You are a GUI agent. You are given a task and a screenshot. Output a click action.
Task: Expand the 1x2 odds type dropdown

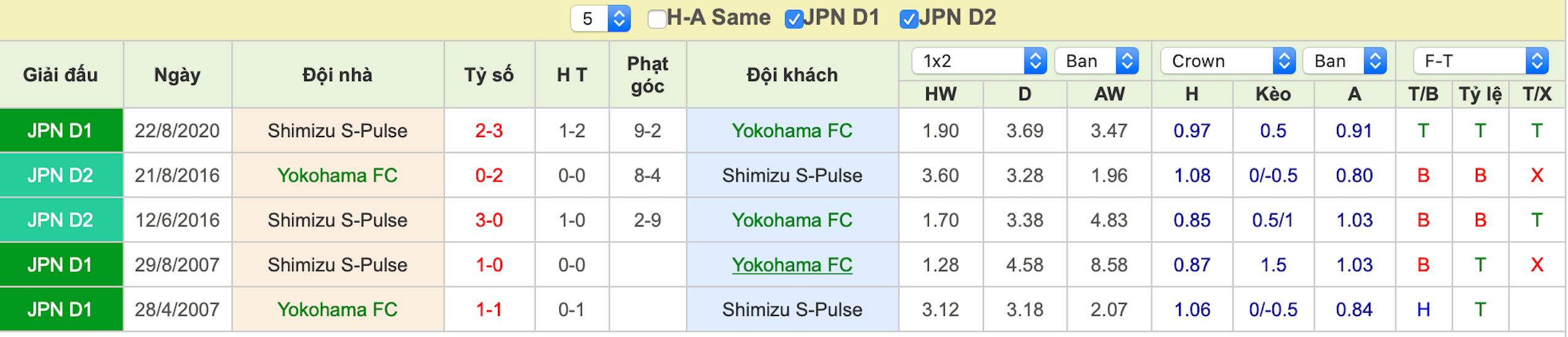tap(979, 61)
